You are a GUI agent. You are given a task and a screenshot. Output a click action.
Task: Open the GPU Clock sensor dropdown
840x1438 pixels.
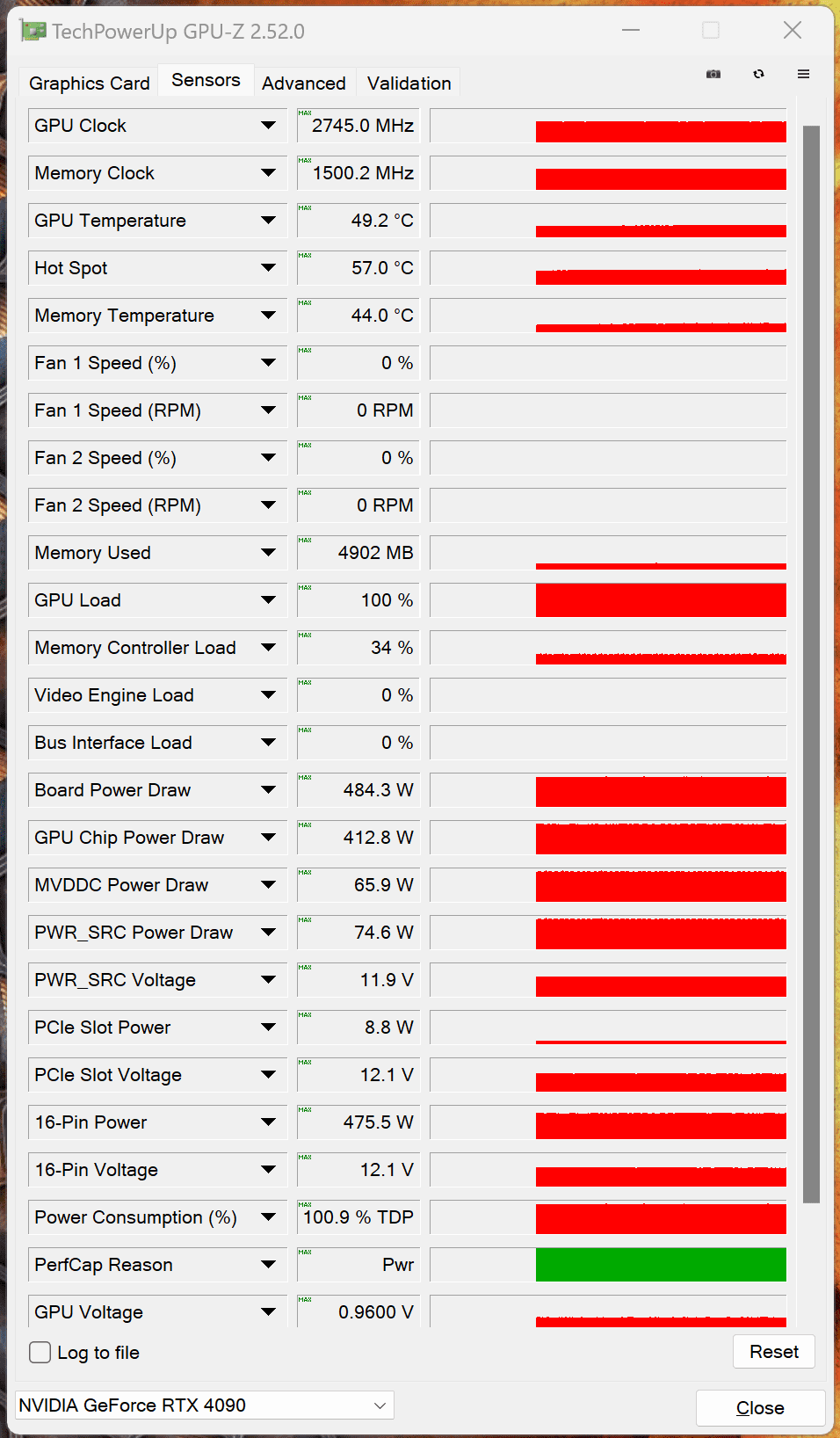[x=268, y=126]
